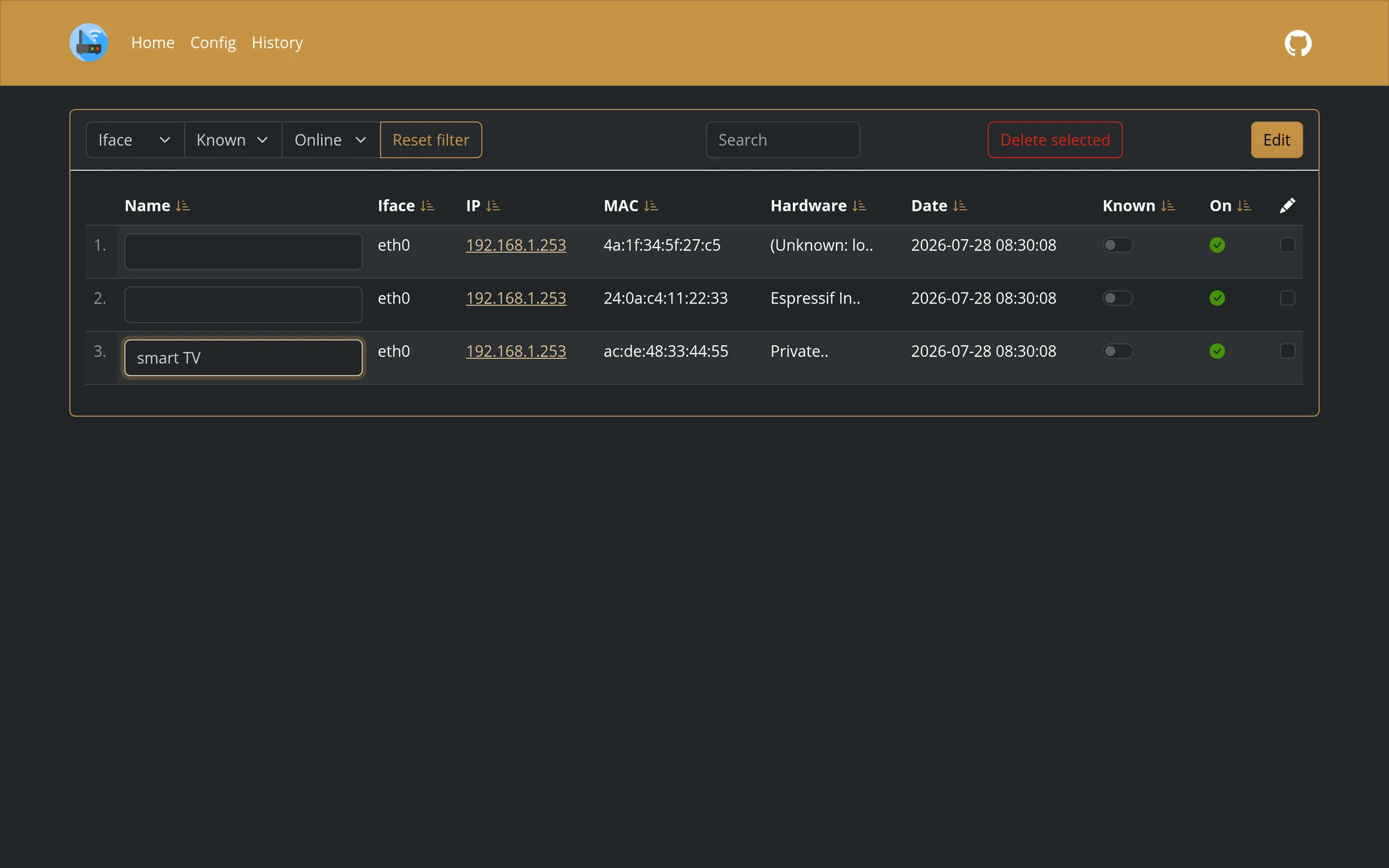Image resolution: width=1389 pixels, height=868 pixels.
Task: Click MAC address ac:de:48:33:44:55
Action: [x=666, y=351]
